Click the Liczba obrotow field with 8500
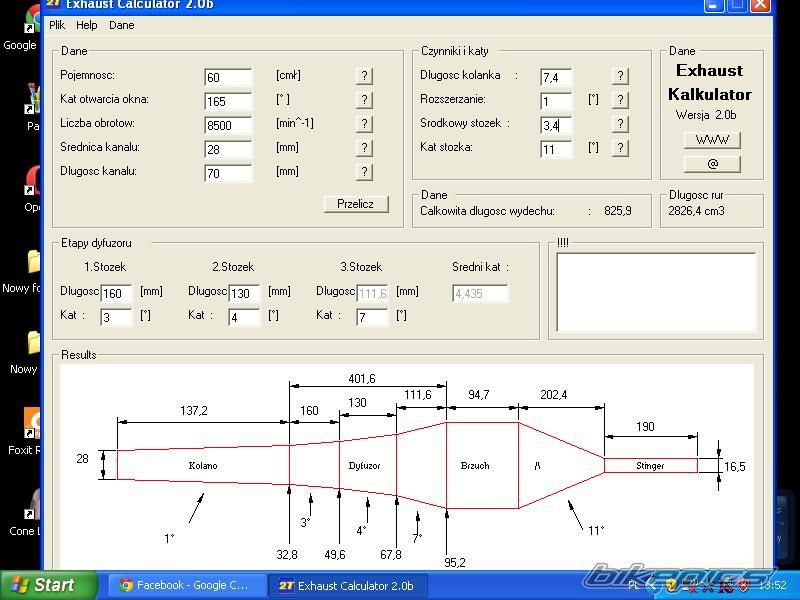Screen dimensions: 800x600 click(228, 125)
